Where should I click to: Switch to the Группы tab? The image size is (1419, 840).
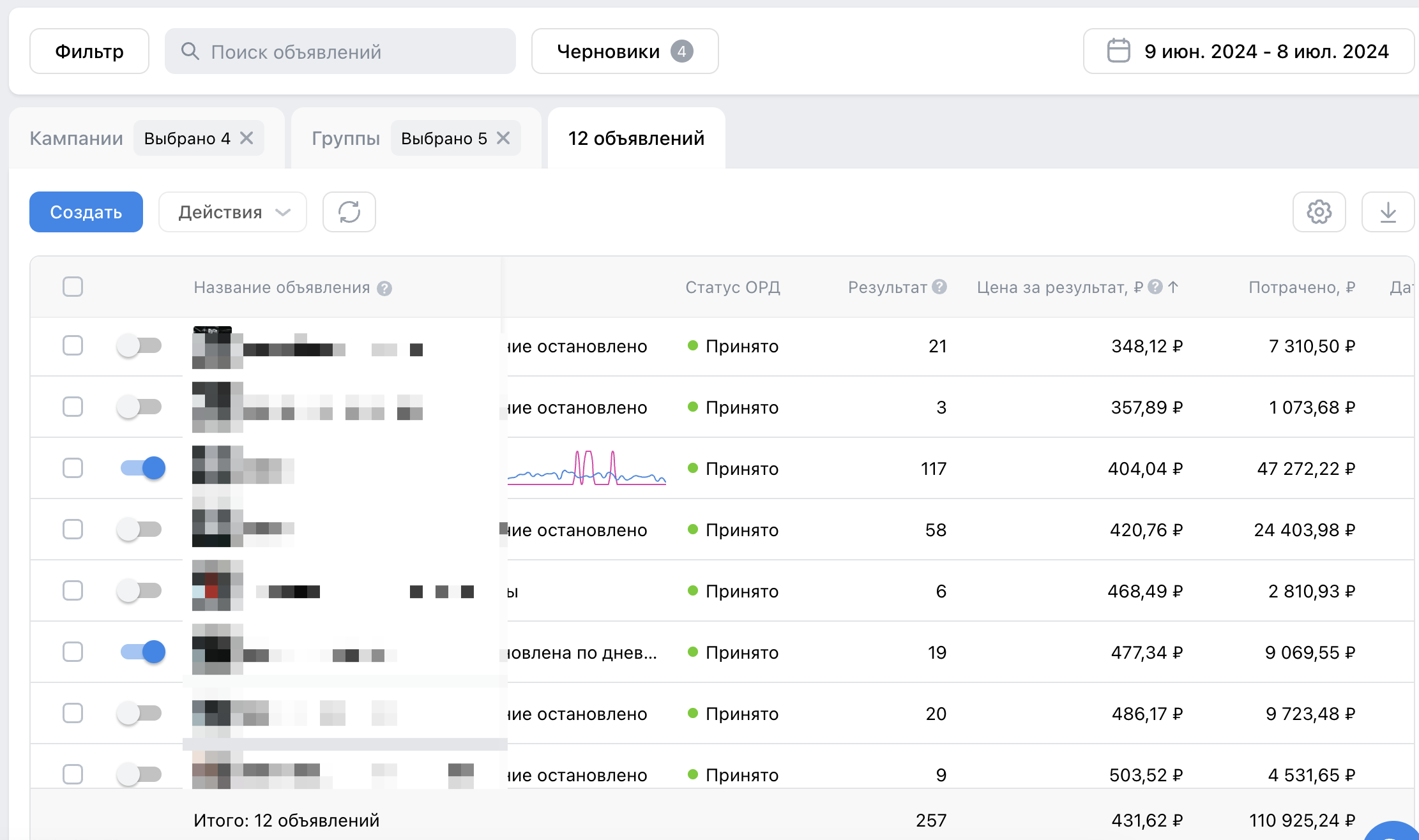[x=345, y=139]
